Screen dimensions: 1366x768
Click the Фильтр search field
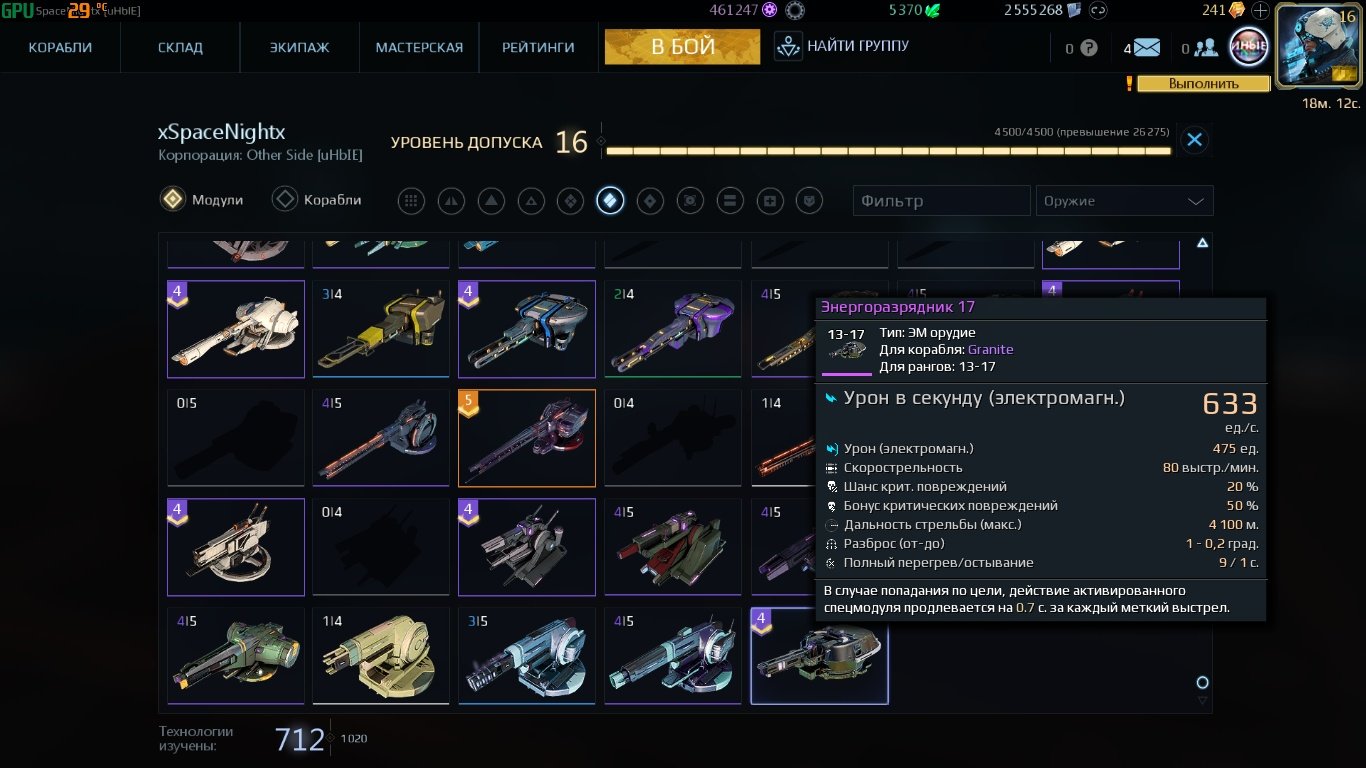pyautogui.click(x=941, y=201)
